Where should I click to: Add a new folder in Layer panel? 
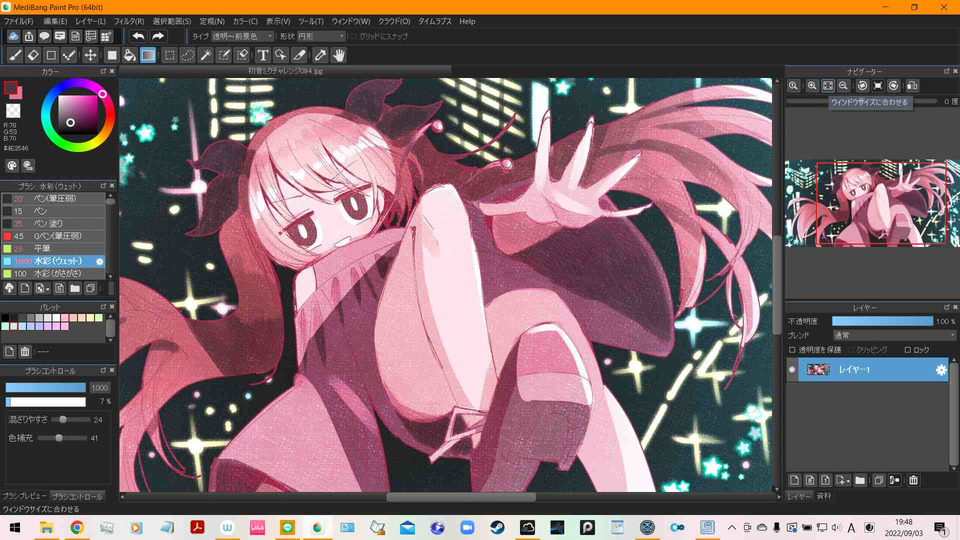tap(860, 480)
